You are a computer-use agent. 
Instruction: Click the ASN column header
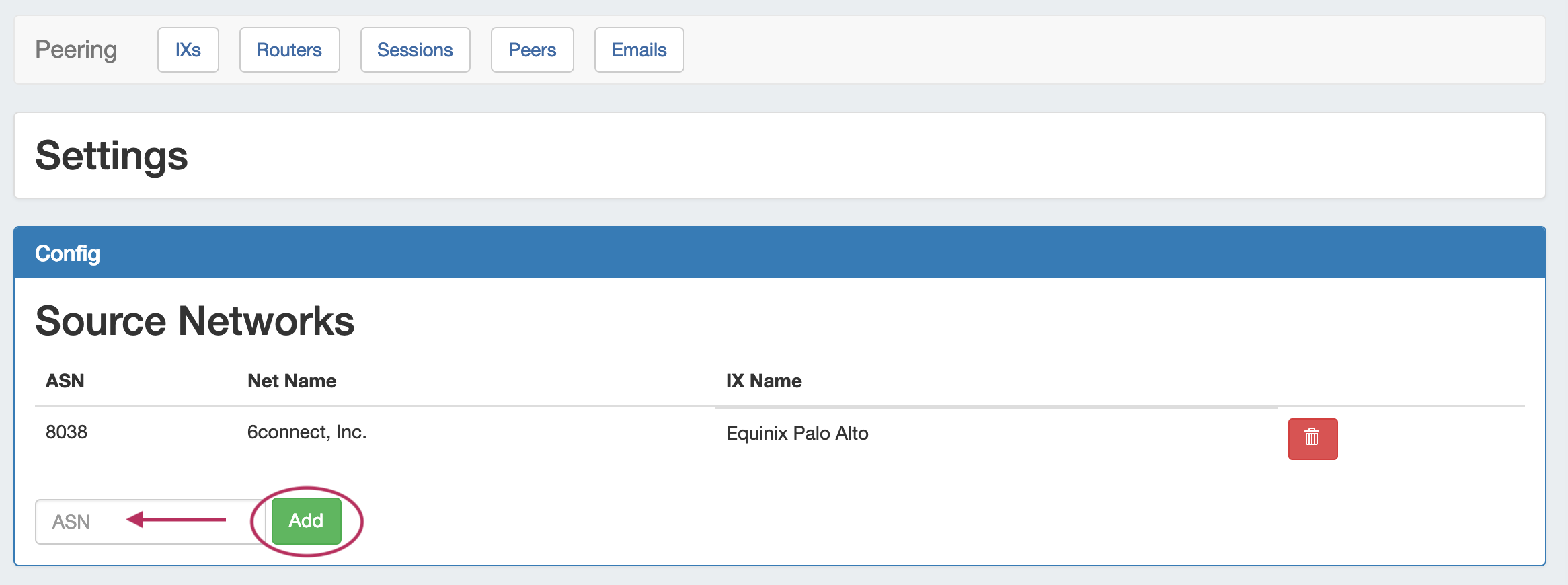coord(65,381)
